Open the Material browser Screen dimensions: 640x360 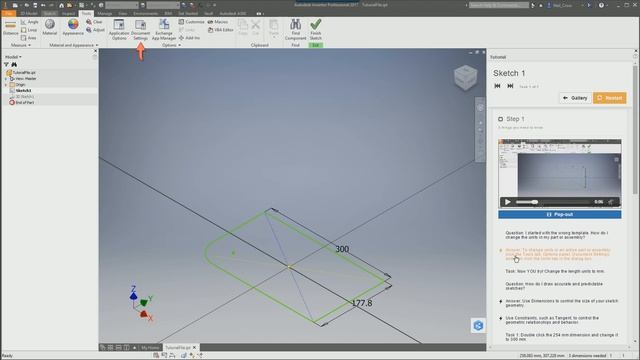pyautogui.click(x=50, y=27)
